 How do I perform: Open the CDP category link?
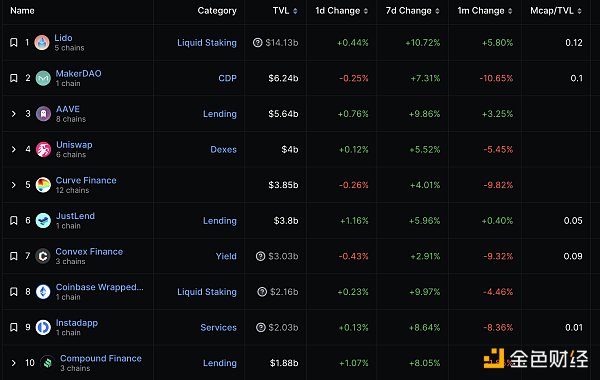coord(227,78)
